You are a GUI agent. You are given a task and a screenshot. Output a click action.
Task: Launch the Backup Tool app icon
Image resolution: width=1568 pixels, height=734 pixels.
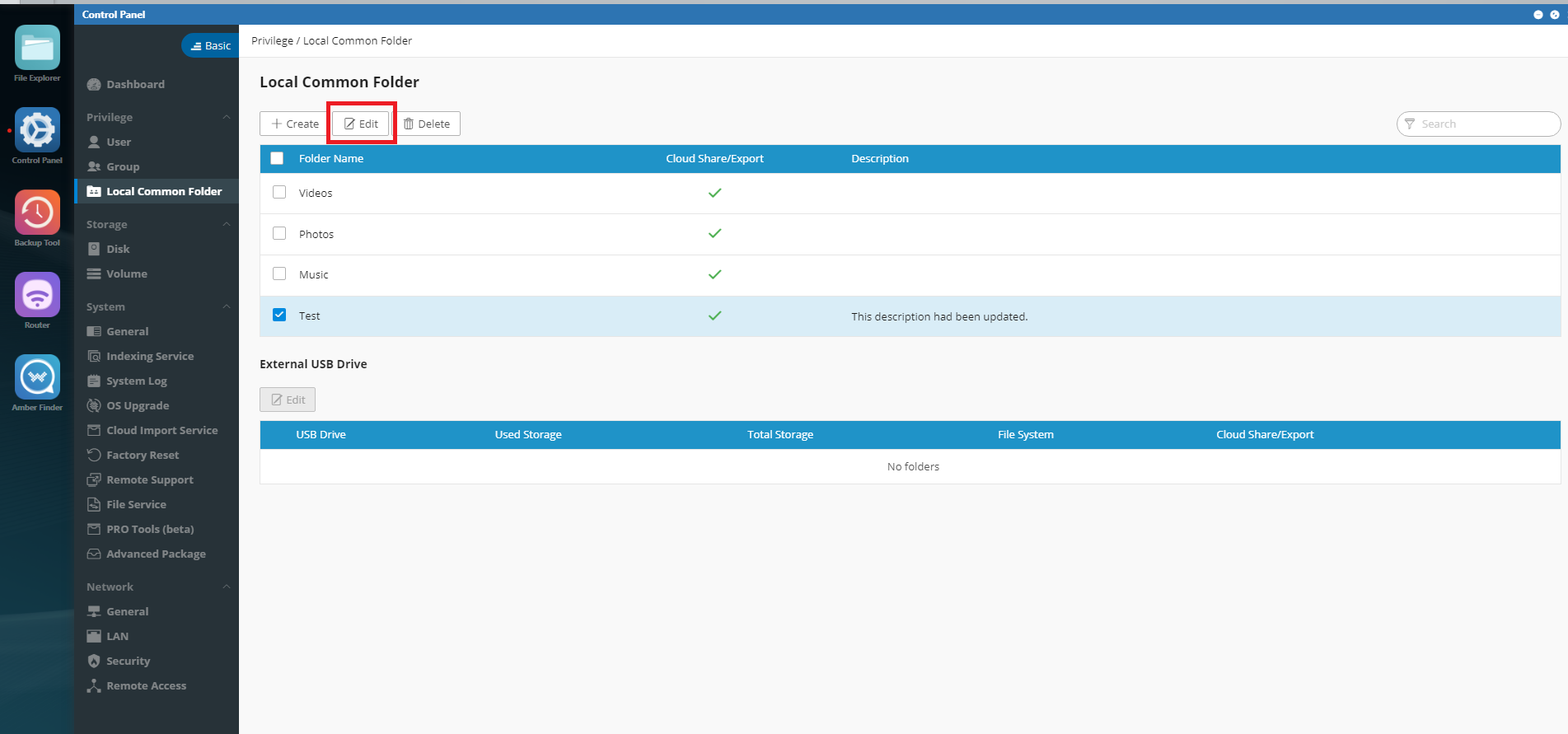click(x=37, y=213)
